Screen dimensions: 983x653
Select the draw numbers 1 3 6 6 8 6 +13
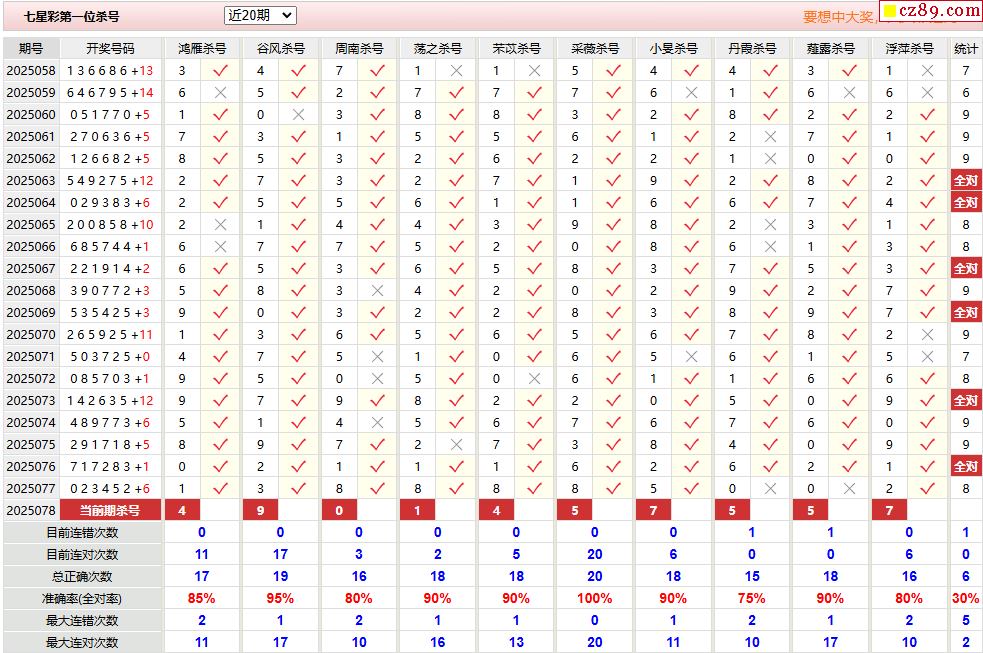point(110,70)
